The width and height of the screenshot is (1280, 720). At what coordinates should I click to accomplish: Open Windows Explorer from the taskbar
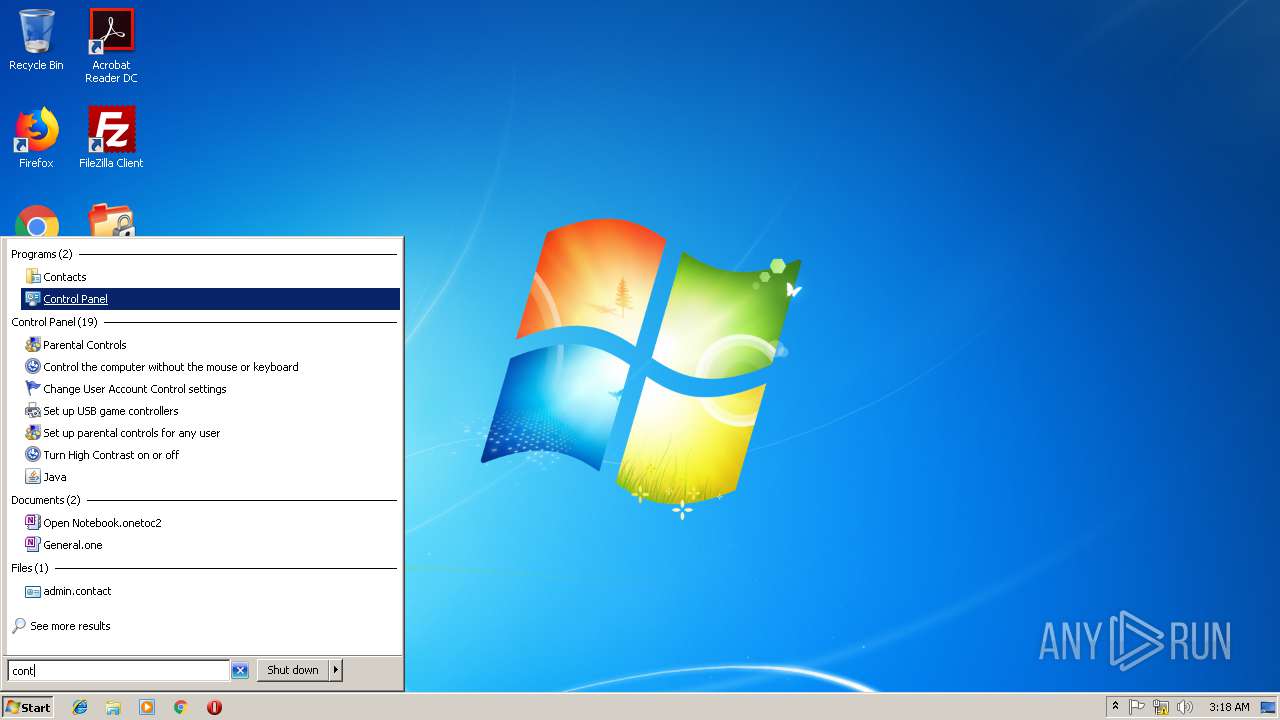point(113,707)
